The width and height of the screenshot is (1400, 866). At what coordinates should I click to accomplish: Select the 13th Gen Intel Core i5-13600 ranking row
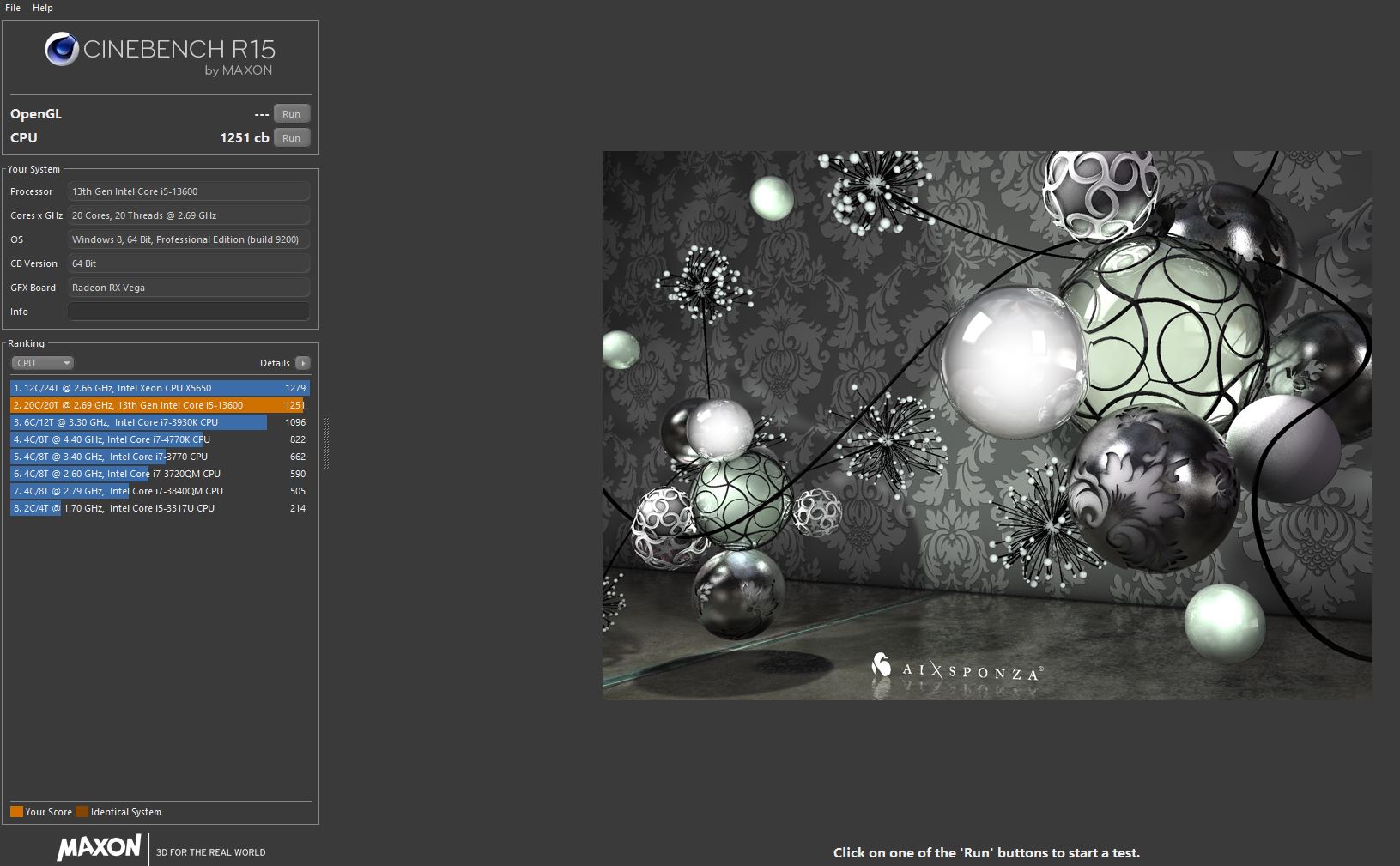(x=160, y=405)
